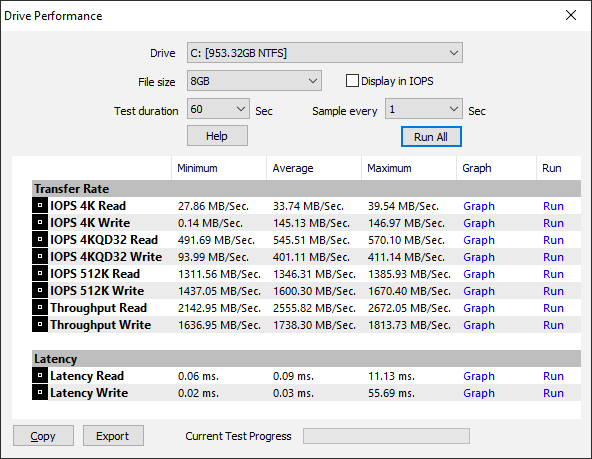Image resolution: width=592 pixels, height=459 pixels.
Task: Open Graph for IOPS 512K Write
Action: (479, 291)
